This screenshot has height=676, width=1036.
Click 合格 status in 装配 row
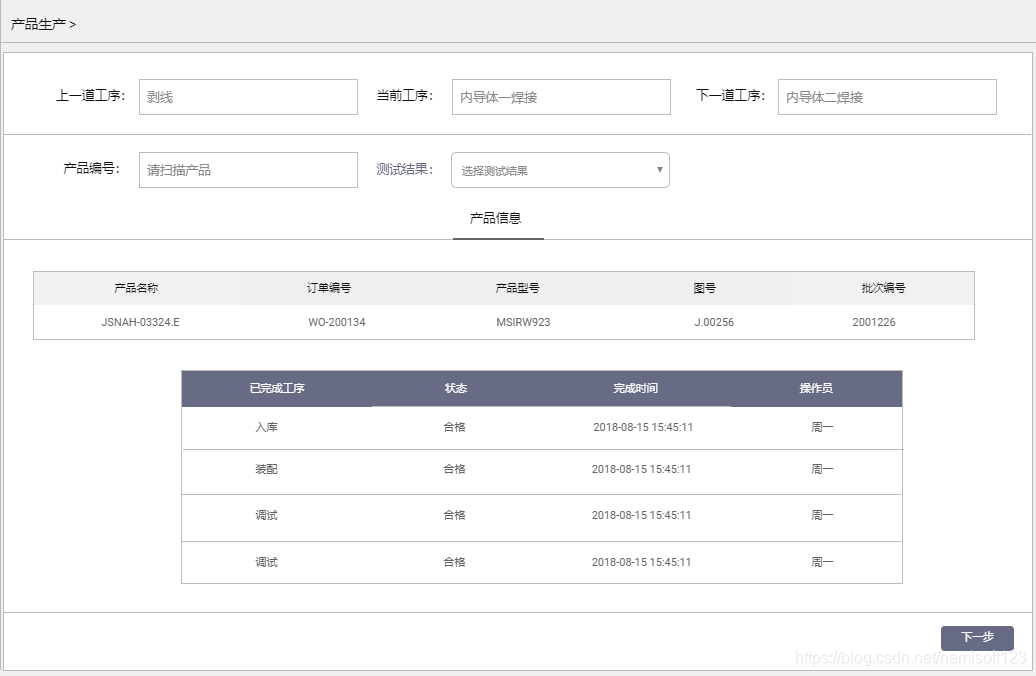click(455, 469)
